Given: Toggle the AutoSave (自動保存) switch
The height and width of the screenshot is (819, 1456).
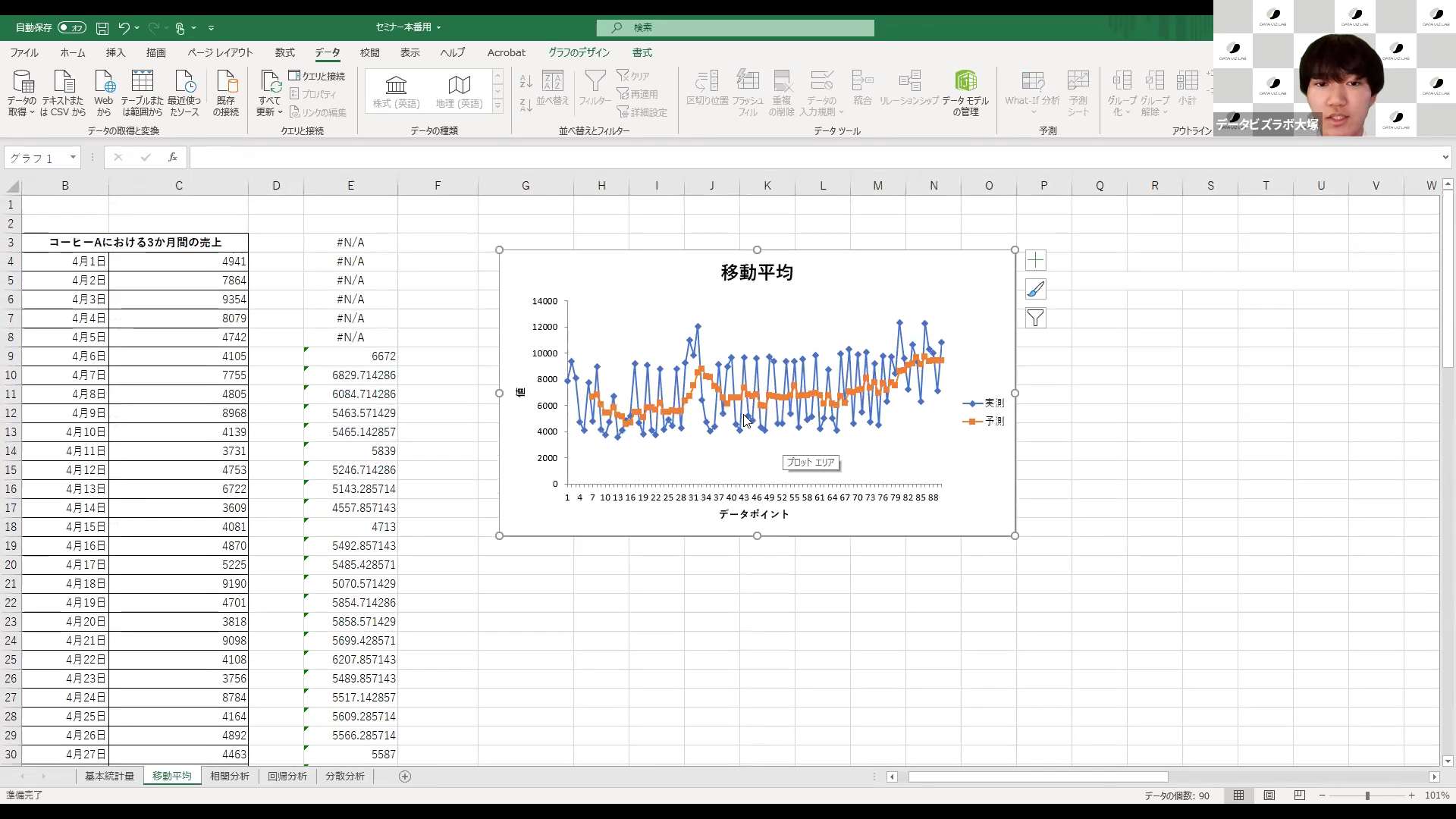Looking at the screenshot, I should [x=72, y=27].
